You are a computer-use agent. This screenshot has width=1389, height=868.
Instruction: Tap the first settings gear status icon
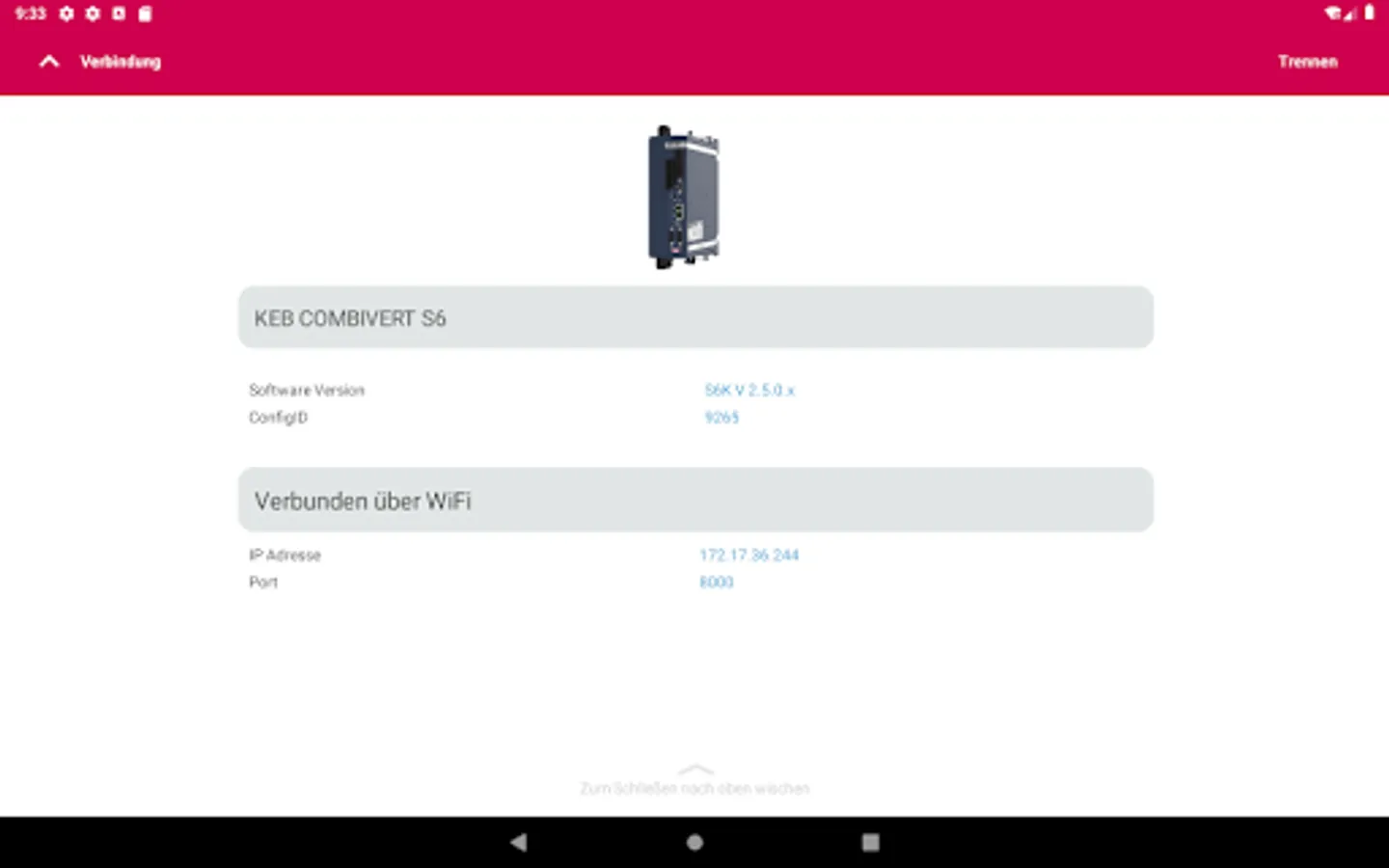[67, 14]
